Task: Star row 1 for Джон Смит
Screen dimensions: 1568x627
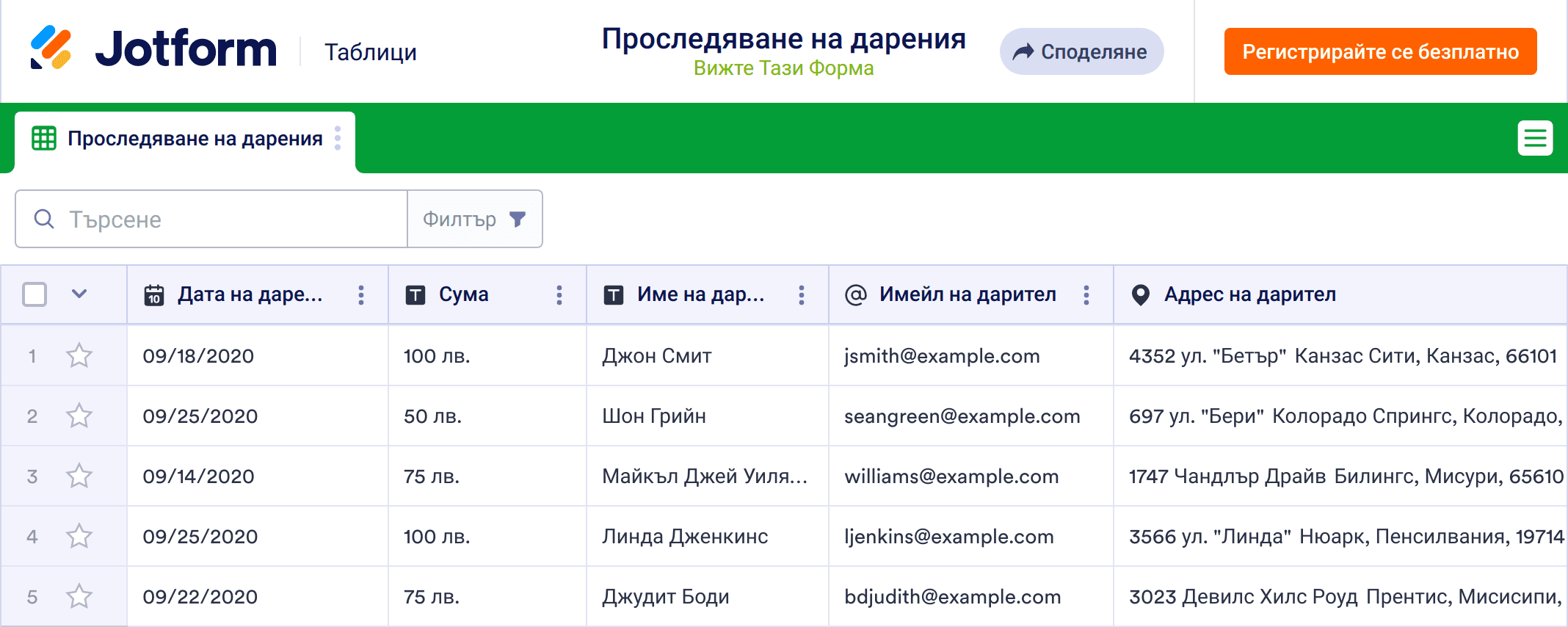Action: tap(79, 356)
